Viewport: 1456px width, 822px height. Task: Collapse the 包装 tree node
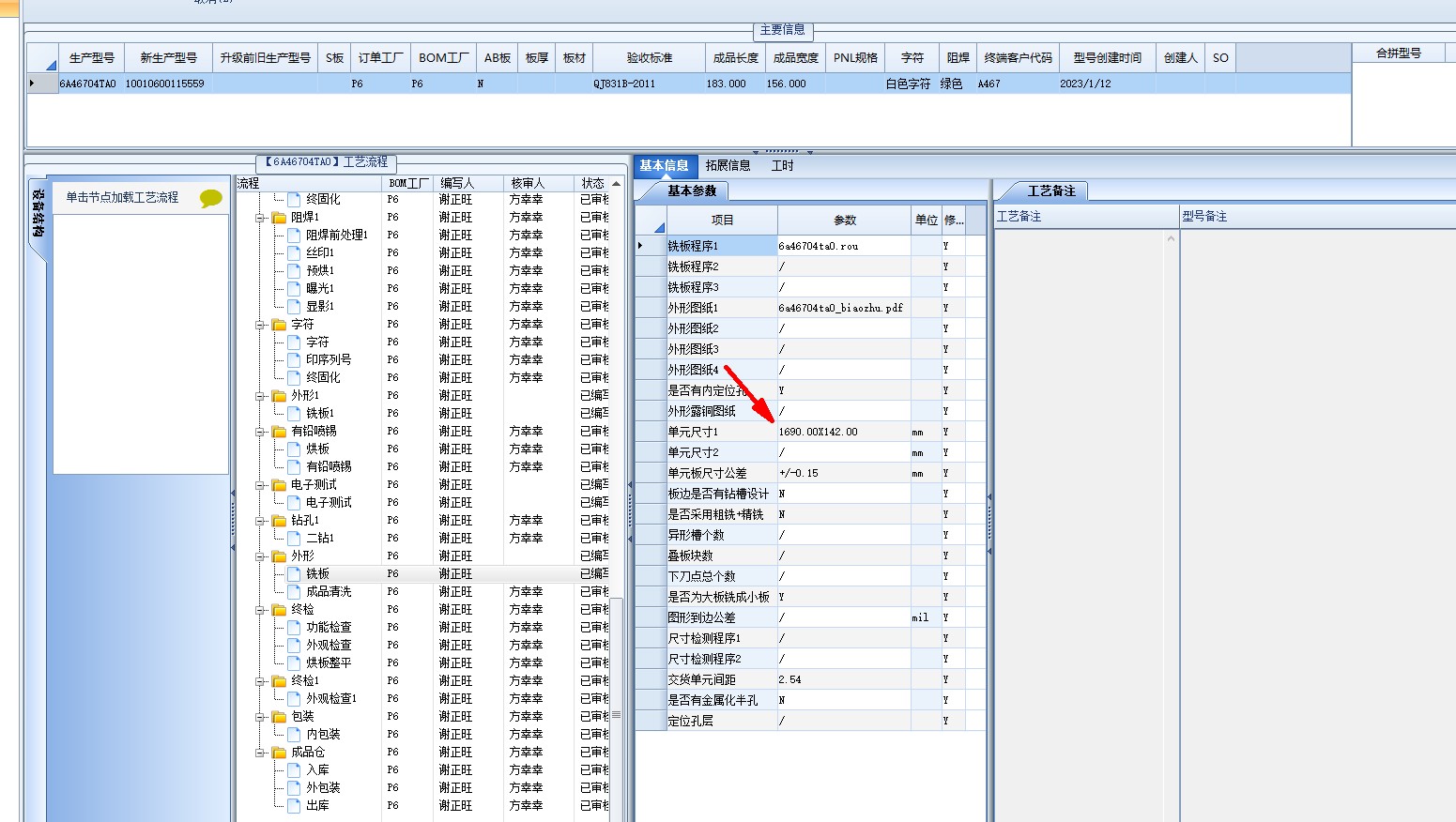260,716
